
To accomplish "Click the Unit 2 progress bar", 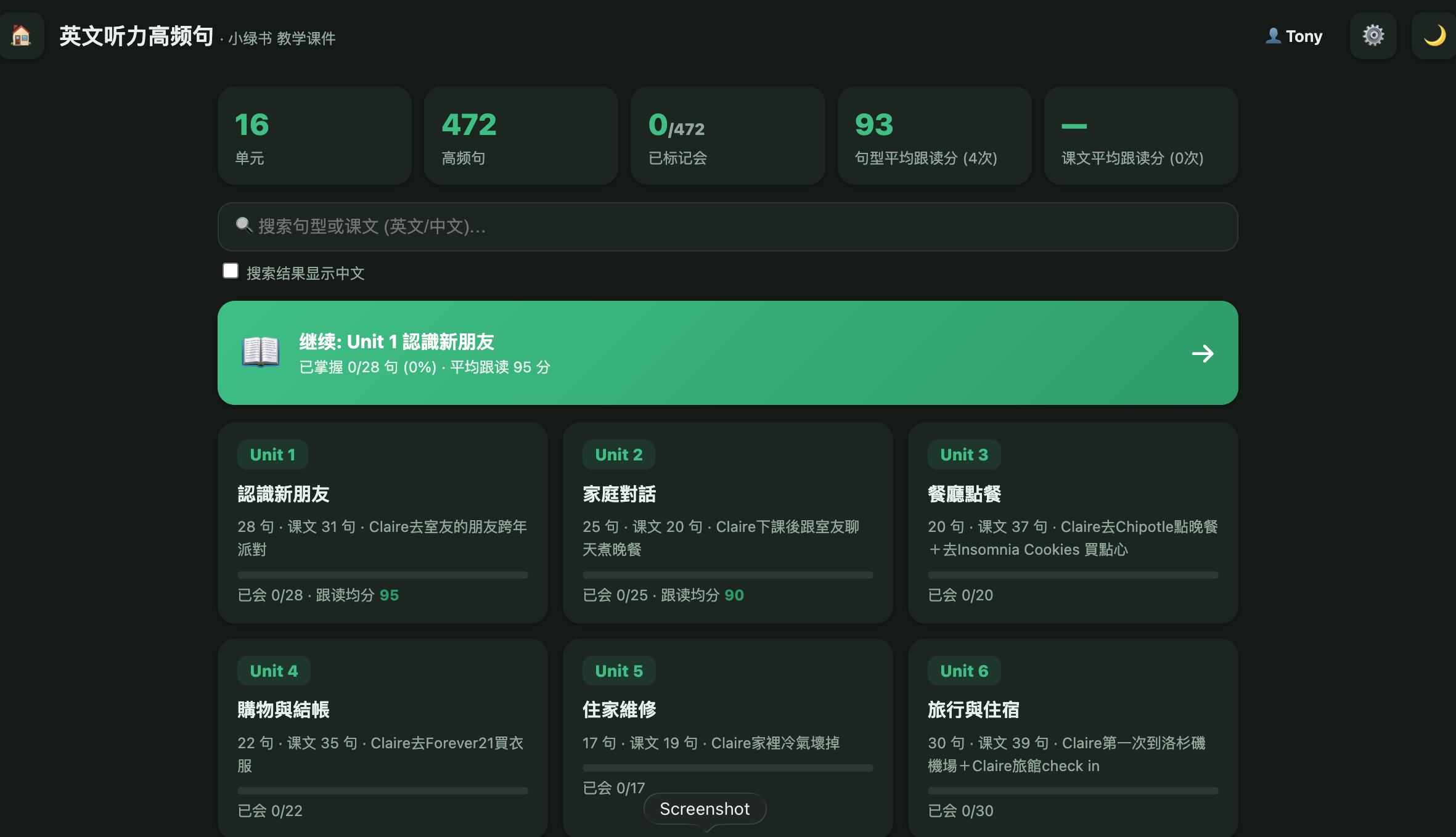I will pyautogui.click(x=728, y=575).
